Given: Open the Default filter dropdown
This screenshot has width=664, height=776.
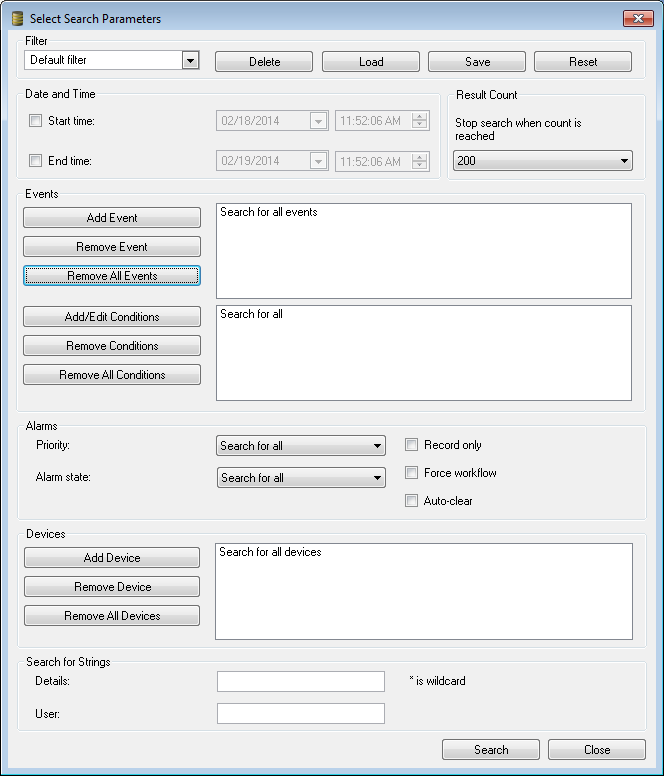Looking at the screenshot, I should (190, 60).
